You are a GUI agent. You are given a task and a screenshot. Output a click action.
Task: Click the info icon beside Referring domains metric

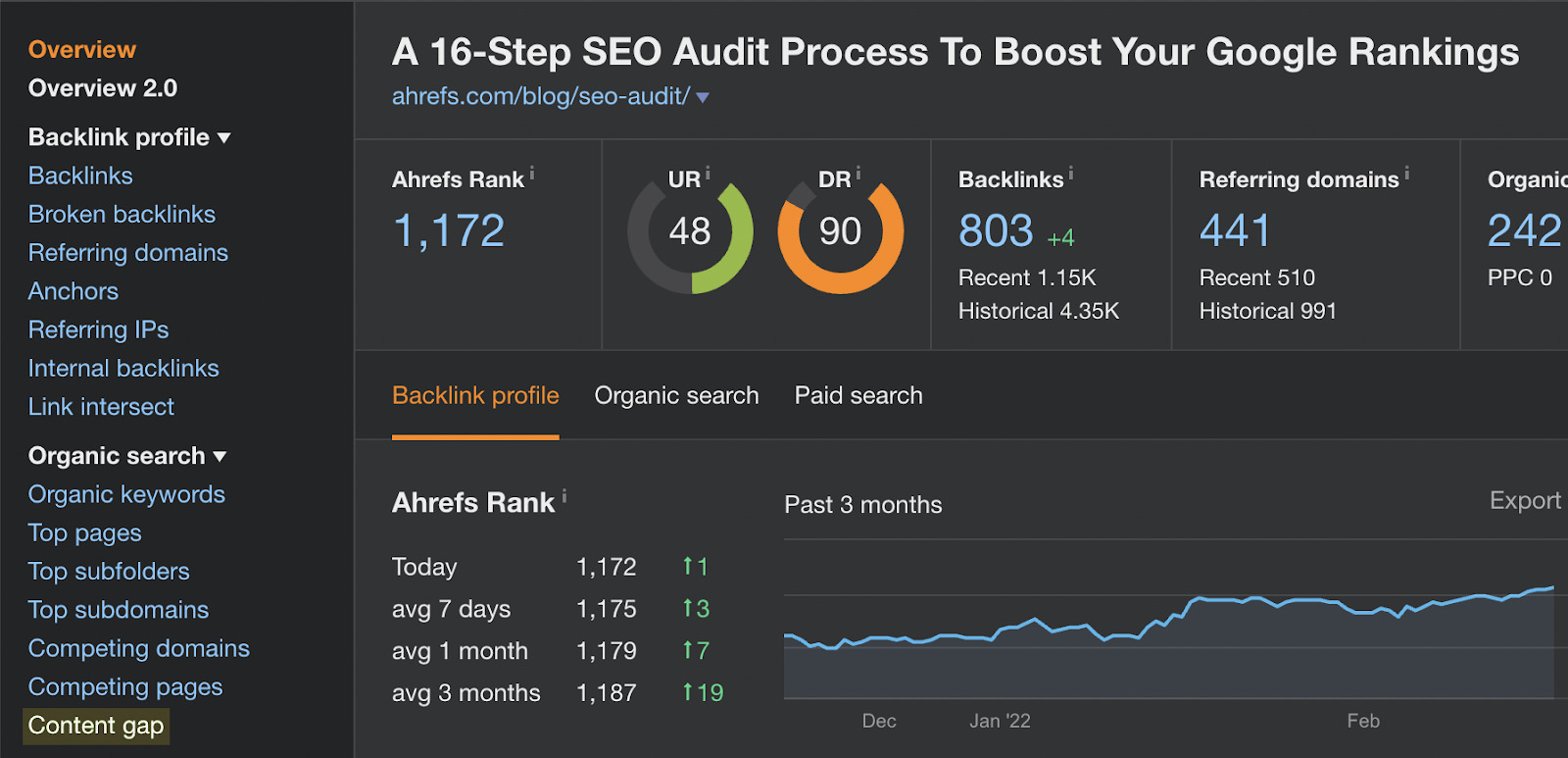coord(1407,174)
